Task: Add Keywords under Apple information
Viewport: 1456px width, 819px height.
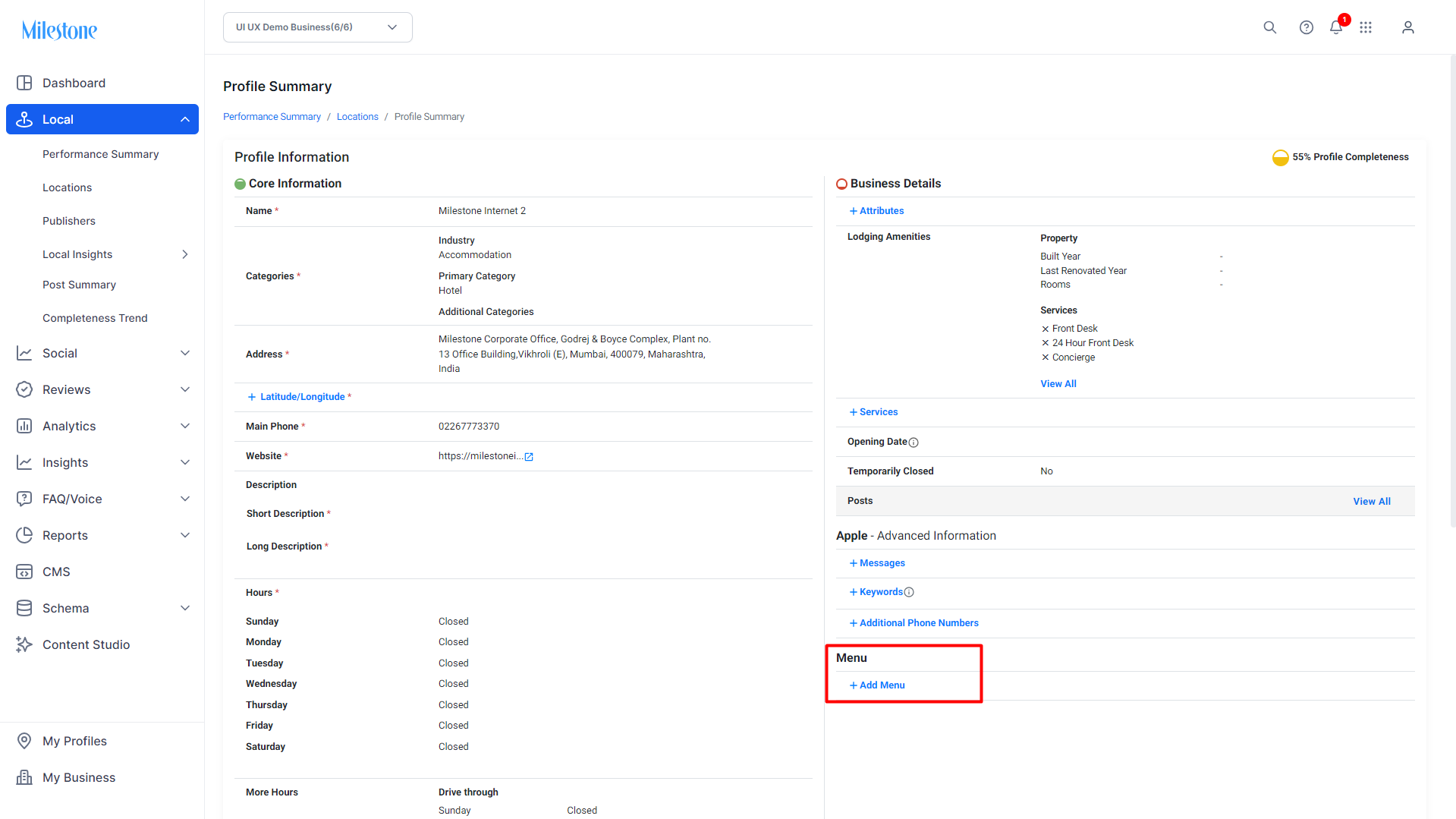Action: coord(876,592)
